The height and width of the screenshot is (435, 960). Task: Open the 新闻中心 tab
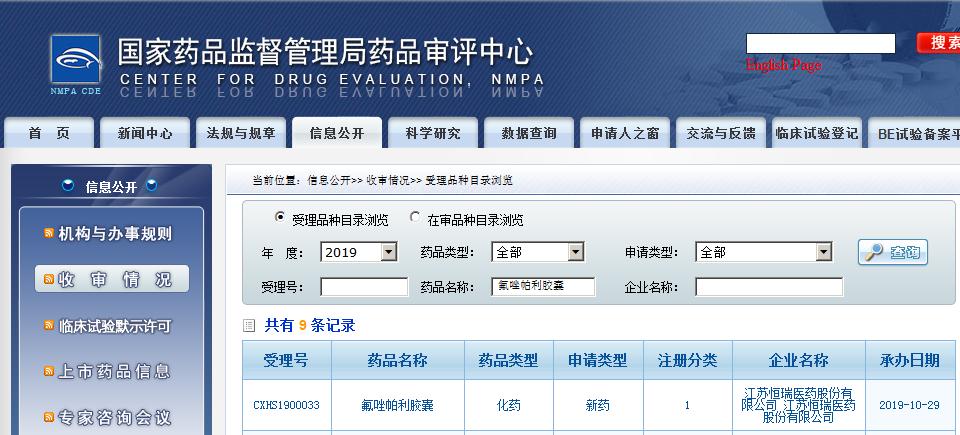click(x=145, y=133)
